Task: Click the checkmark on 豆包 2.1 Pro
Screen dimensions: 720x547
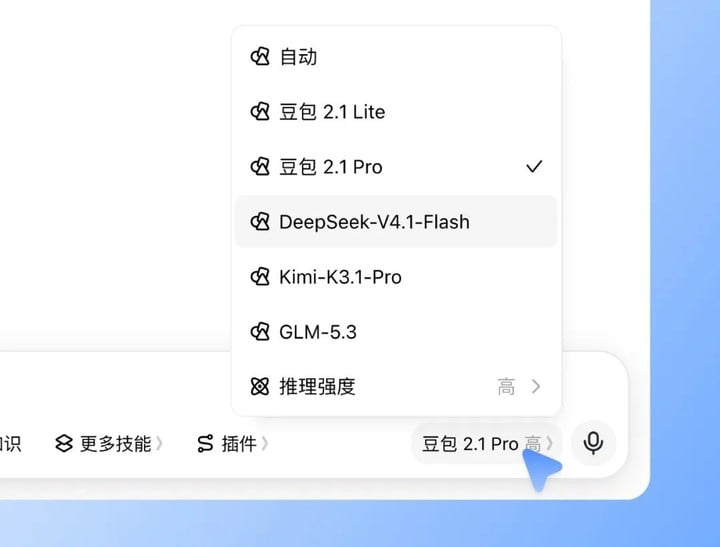Action: point(534,166)
